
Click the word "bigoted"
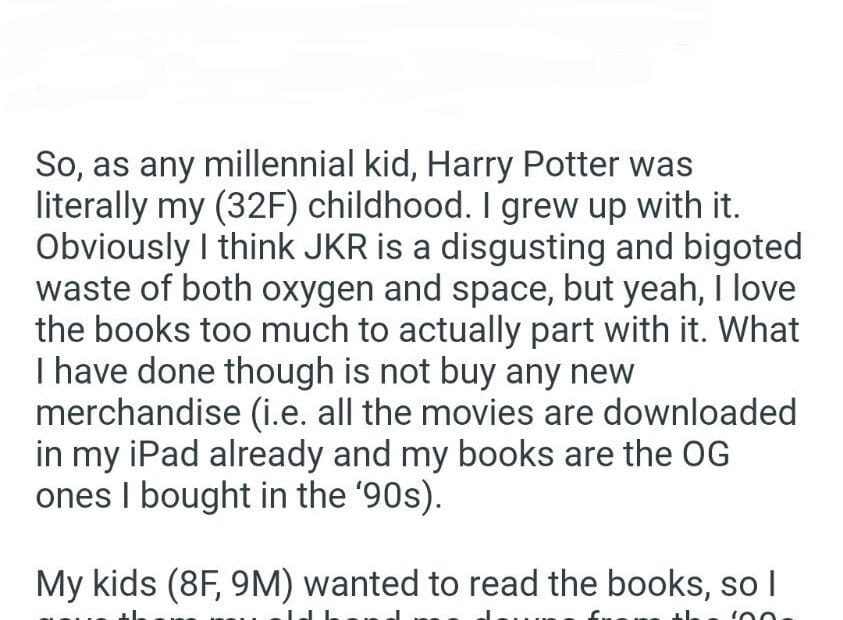[737, 246]
